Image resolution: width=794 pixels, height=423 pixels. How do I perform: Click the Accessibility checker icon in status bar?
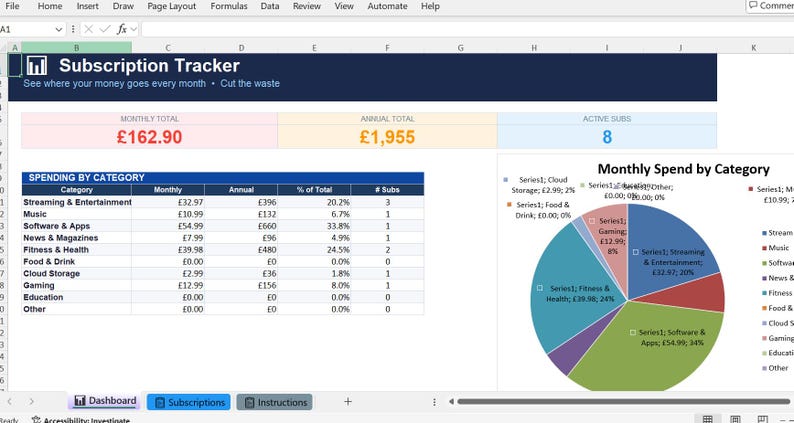pyautogui.click(x=36, y=420)
